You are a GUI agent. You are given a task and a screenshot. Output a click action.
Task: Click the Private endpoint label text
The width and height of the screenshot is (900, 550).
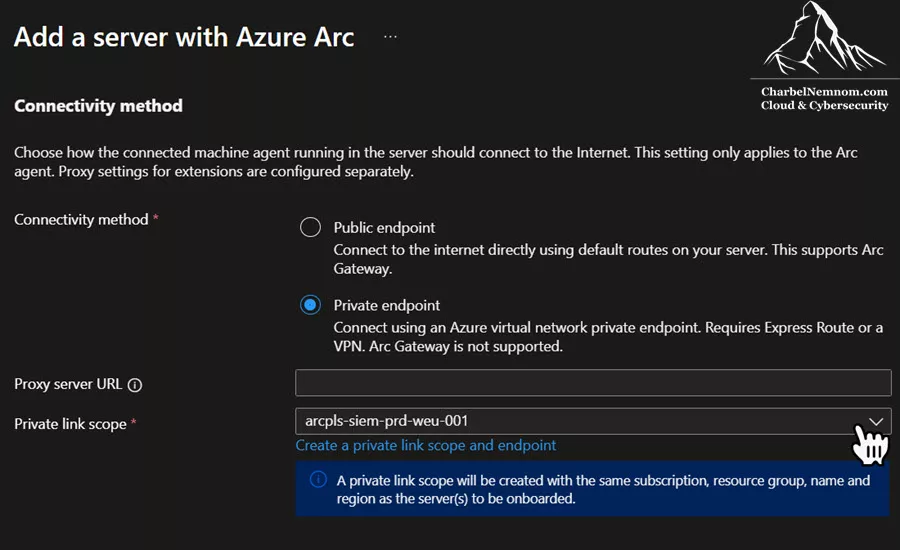(x=387, y=305)
